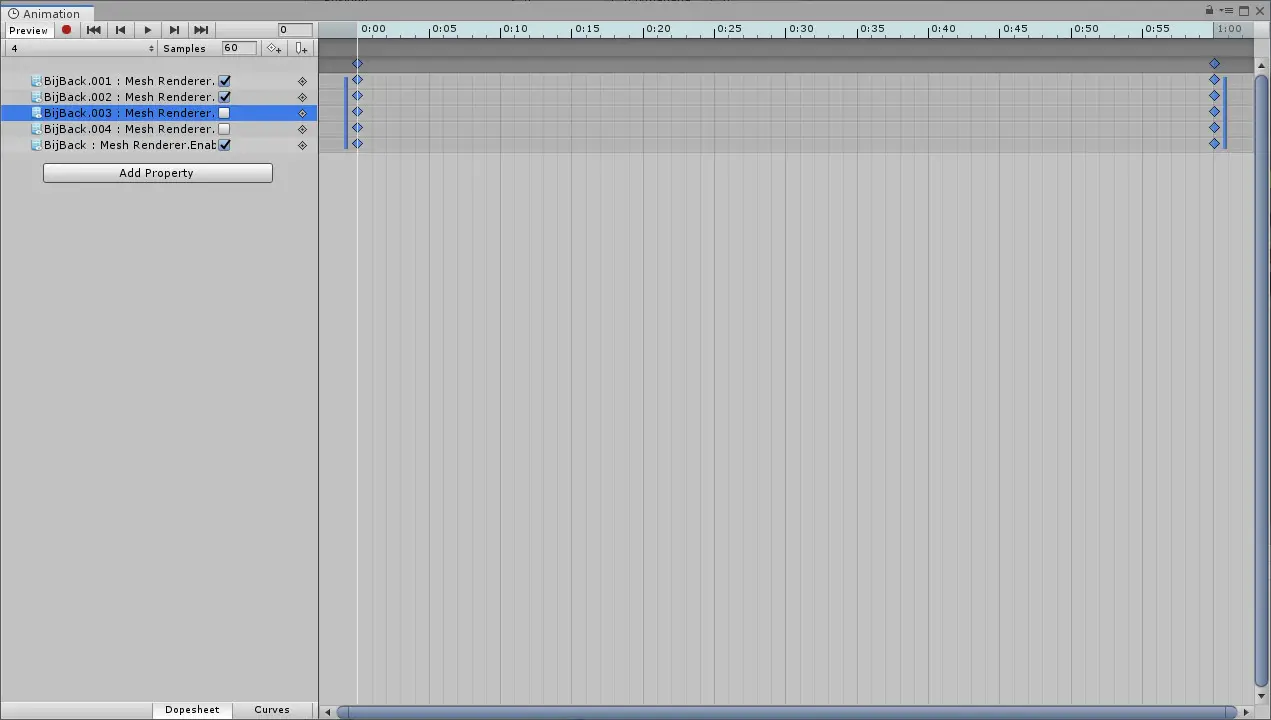1271x720 pixels.
Task: Go to beginning of the clip
Action: coord(94,30)
